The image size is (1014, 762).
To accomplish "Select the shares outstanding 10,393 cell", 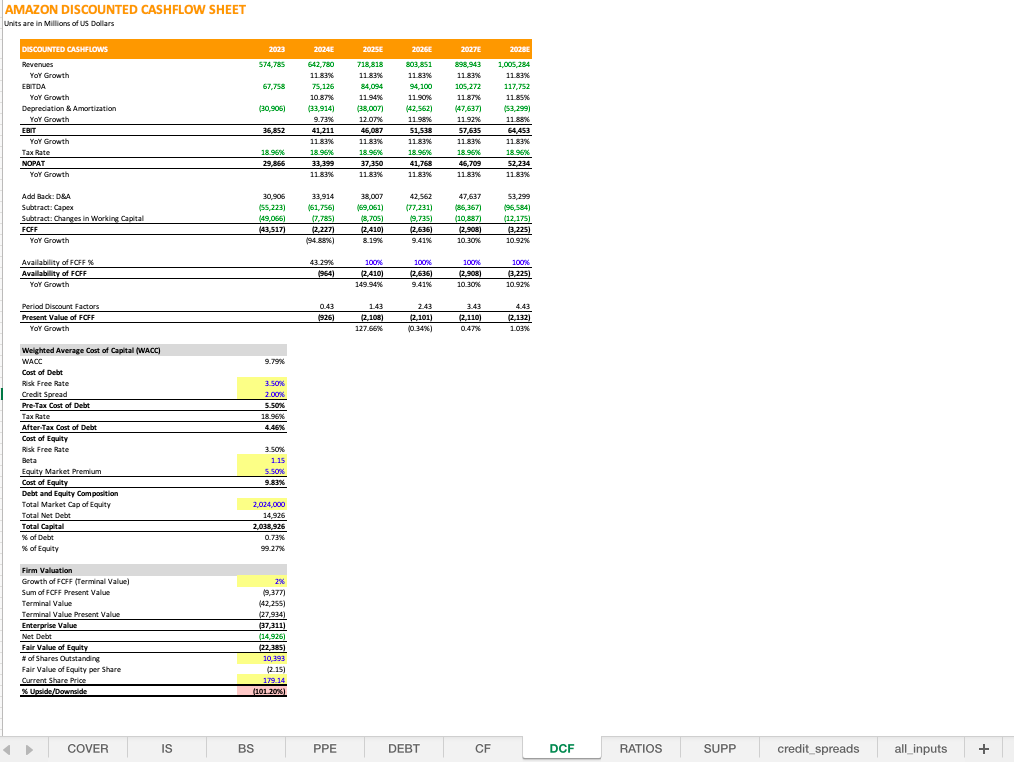I will click(262, 659).
